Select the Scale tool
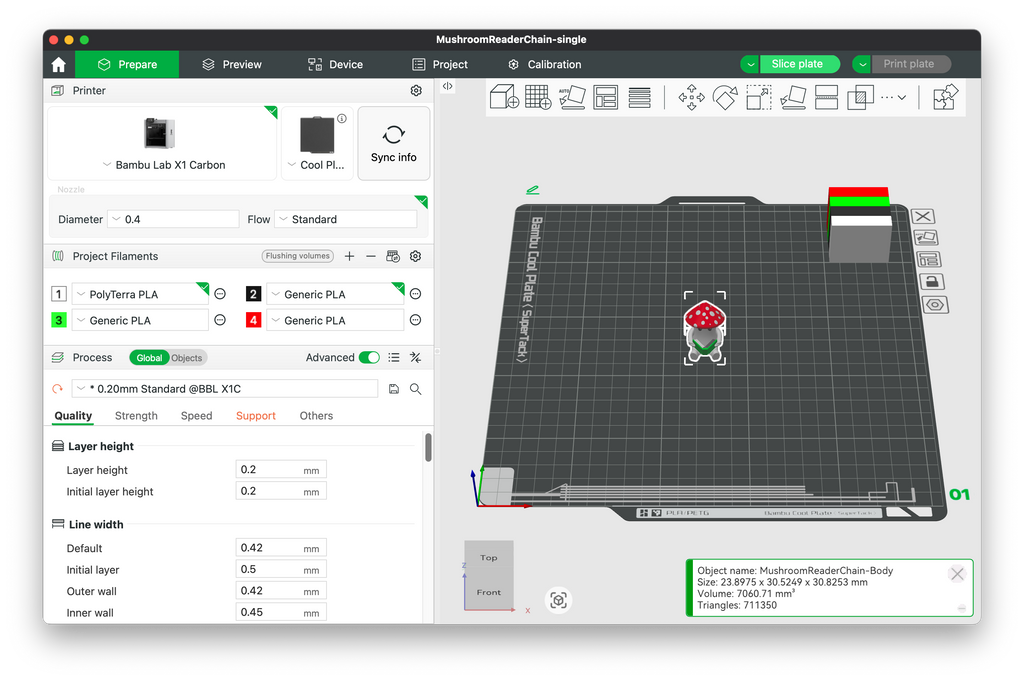Viewport: 1024px width, 681px height. point(759,97)
